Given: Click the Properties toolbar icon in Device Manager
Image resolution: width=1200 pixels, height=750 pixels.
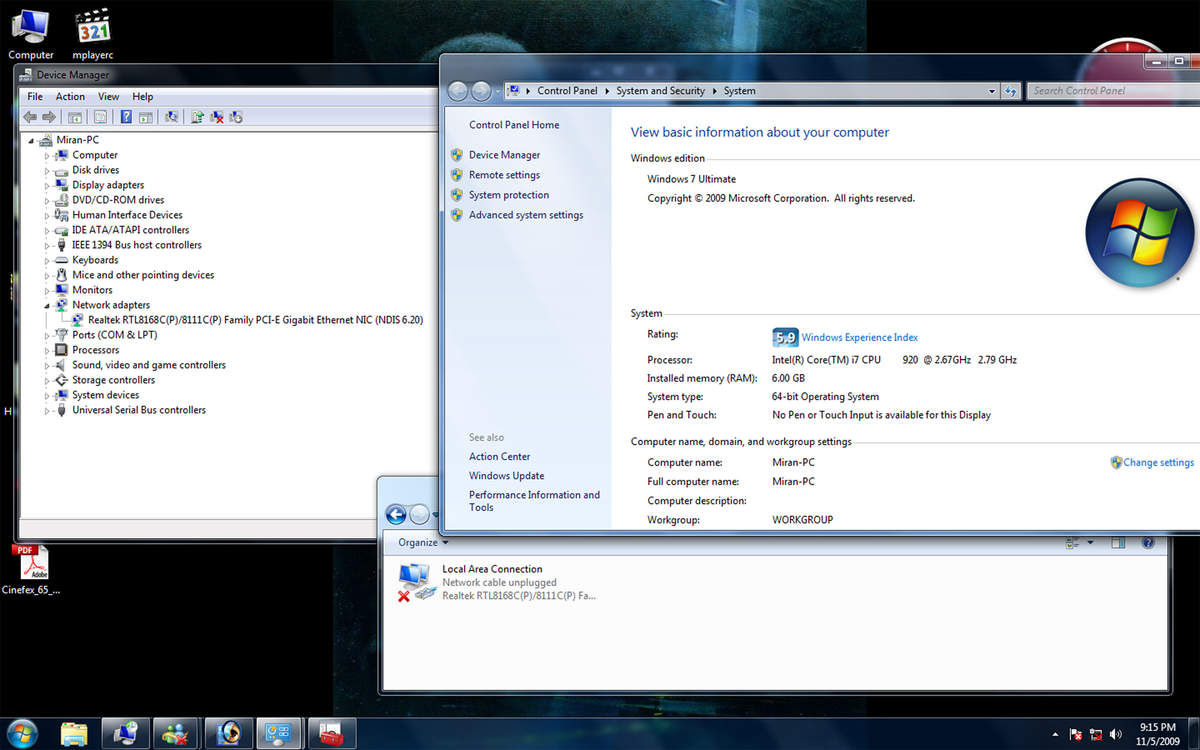Looking at the screenshot, I should pos(100,117).
